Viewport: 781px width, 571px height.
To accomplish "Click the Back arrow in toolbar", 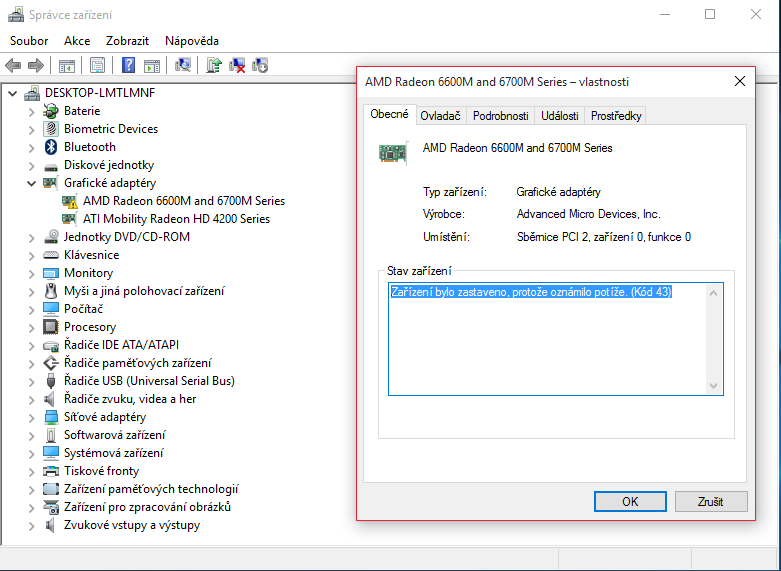I will click(12, 65).
